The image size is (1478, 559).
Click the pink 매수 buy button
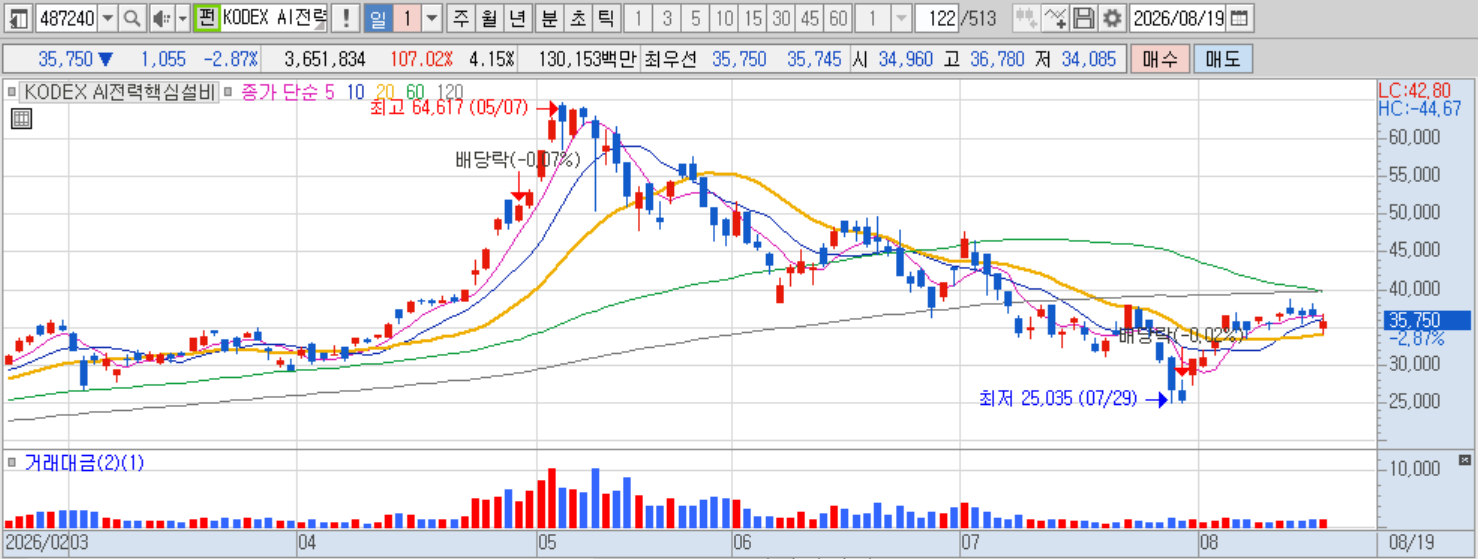point(1159,59)
